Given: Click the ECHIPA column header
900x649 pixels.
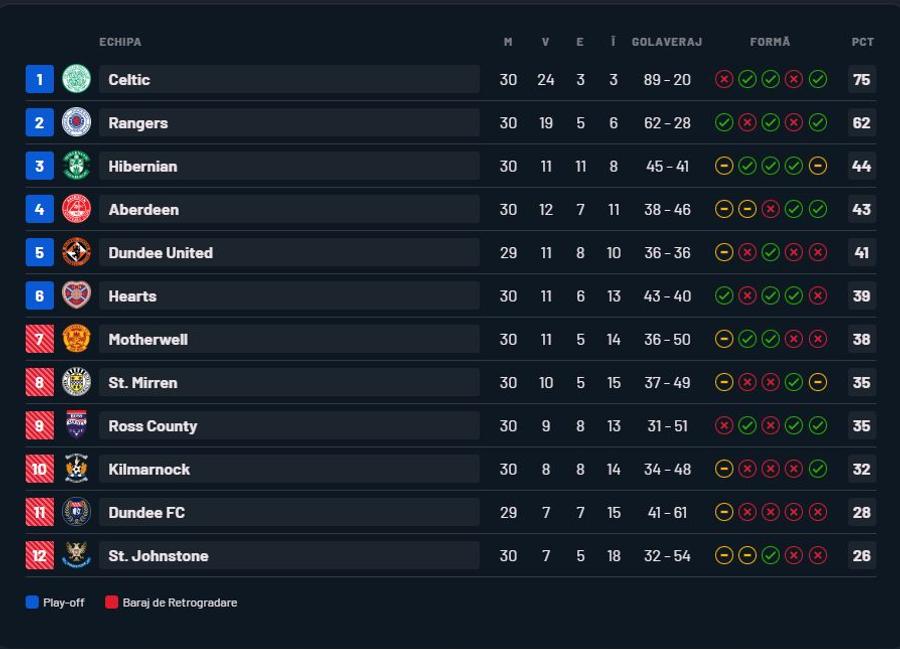Looking at the screenshot, I should coord(120,42).
